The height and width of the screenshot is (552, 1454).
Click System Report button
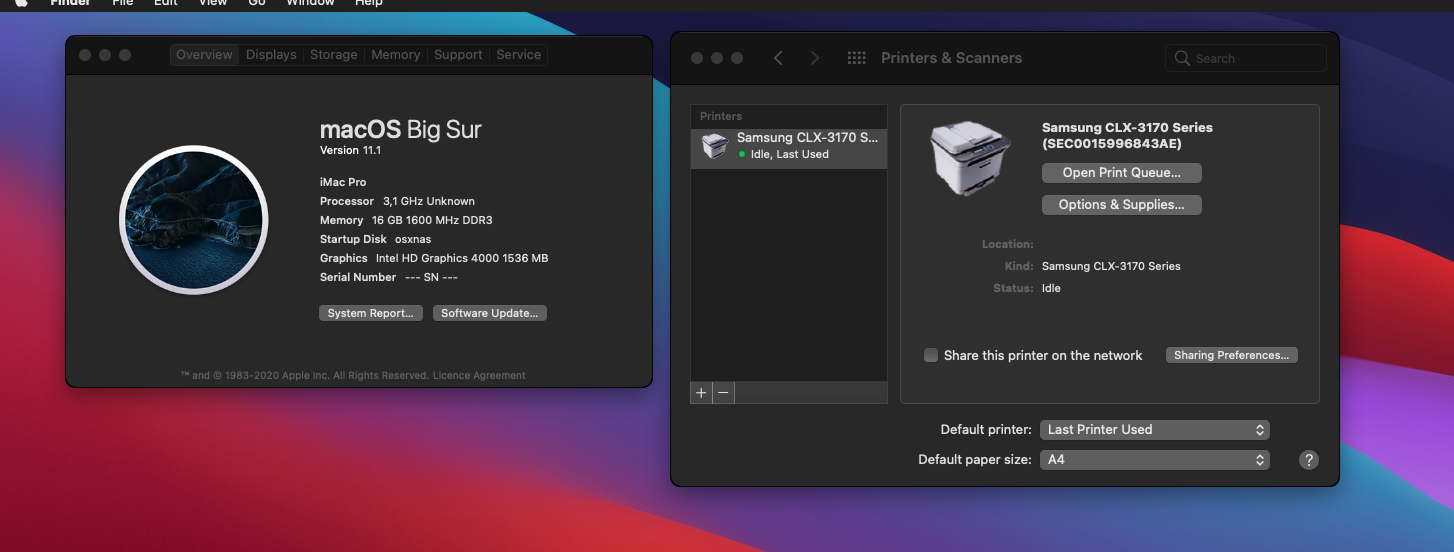(x=371, y=313)
